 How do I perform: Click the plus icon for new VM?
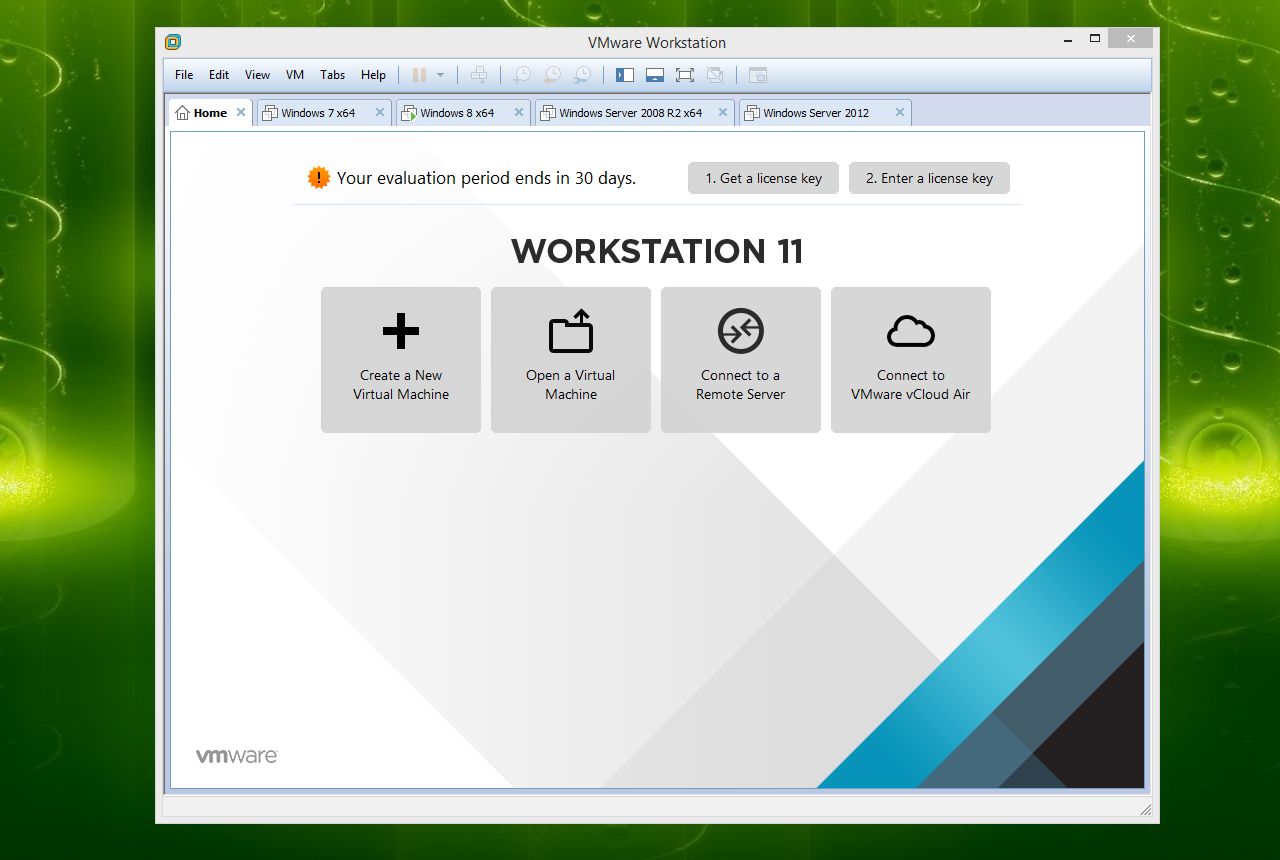click(x=401, y=331)
